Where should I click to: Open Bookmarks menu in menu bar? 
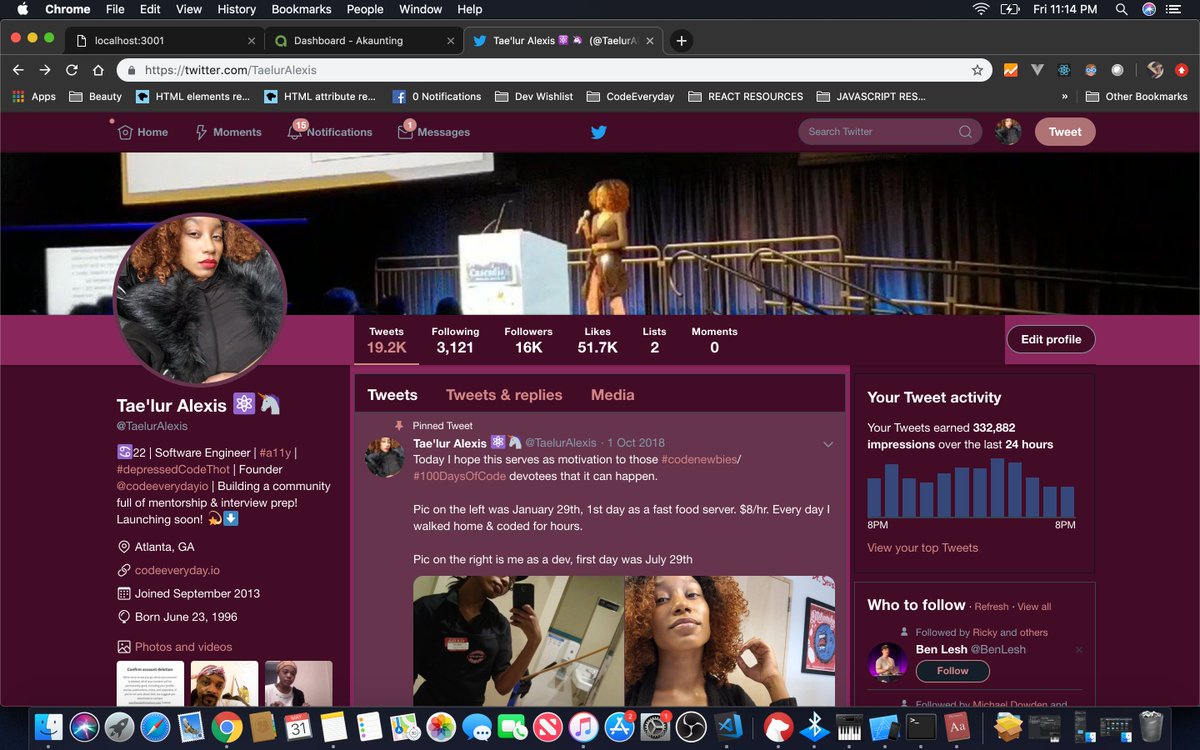[x=301, y=9]
